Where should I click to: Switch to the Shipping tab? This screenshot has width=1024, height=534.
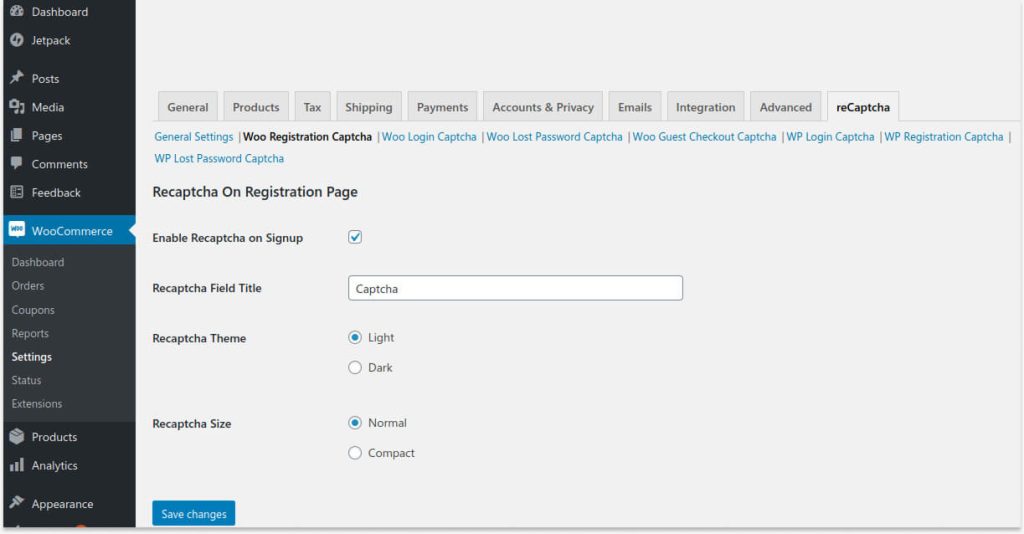point(369,107)
